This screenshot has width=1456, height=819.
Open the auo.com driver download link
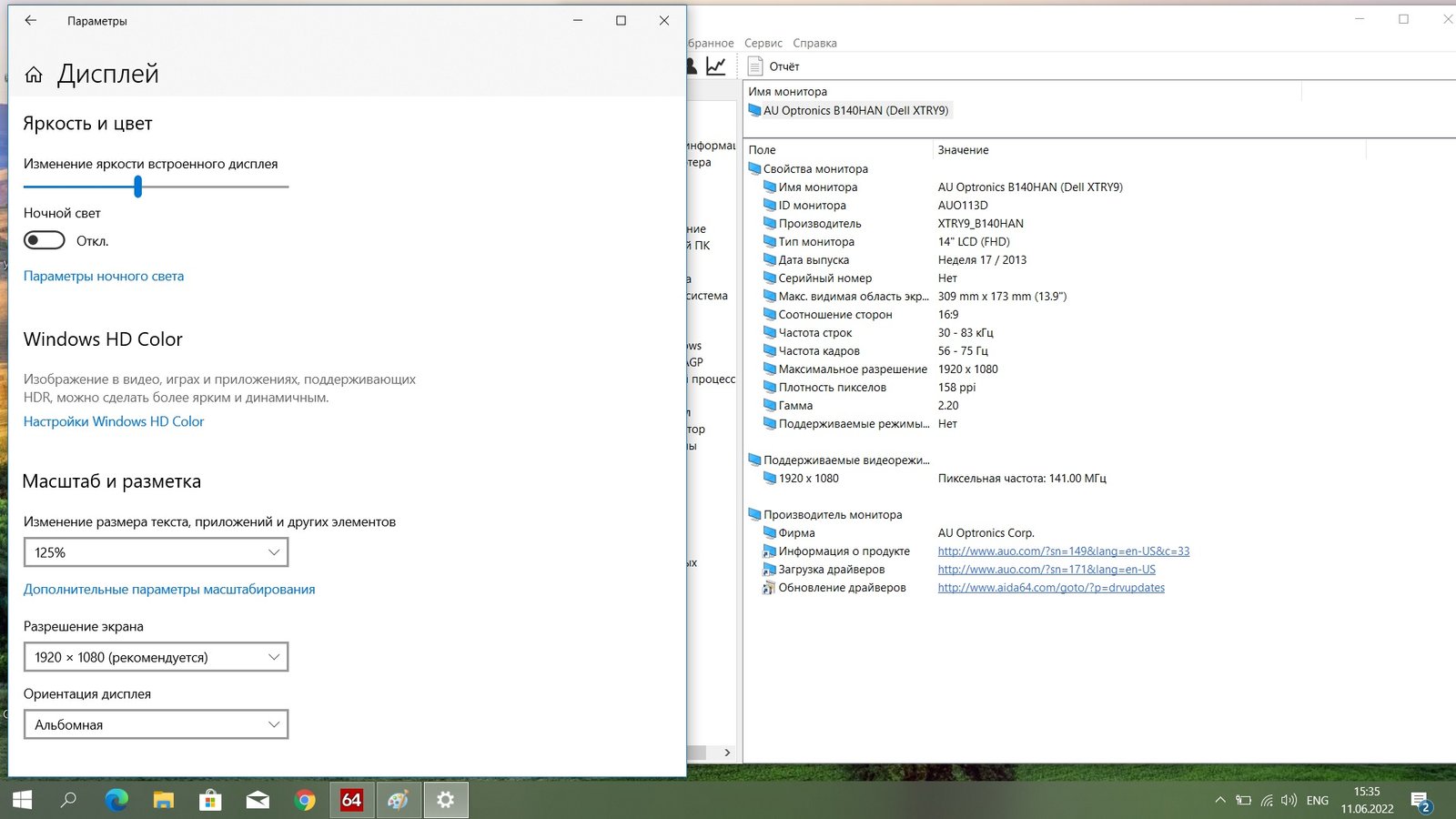[1046, 569]
